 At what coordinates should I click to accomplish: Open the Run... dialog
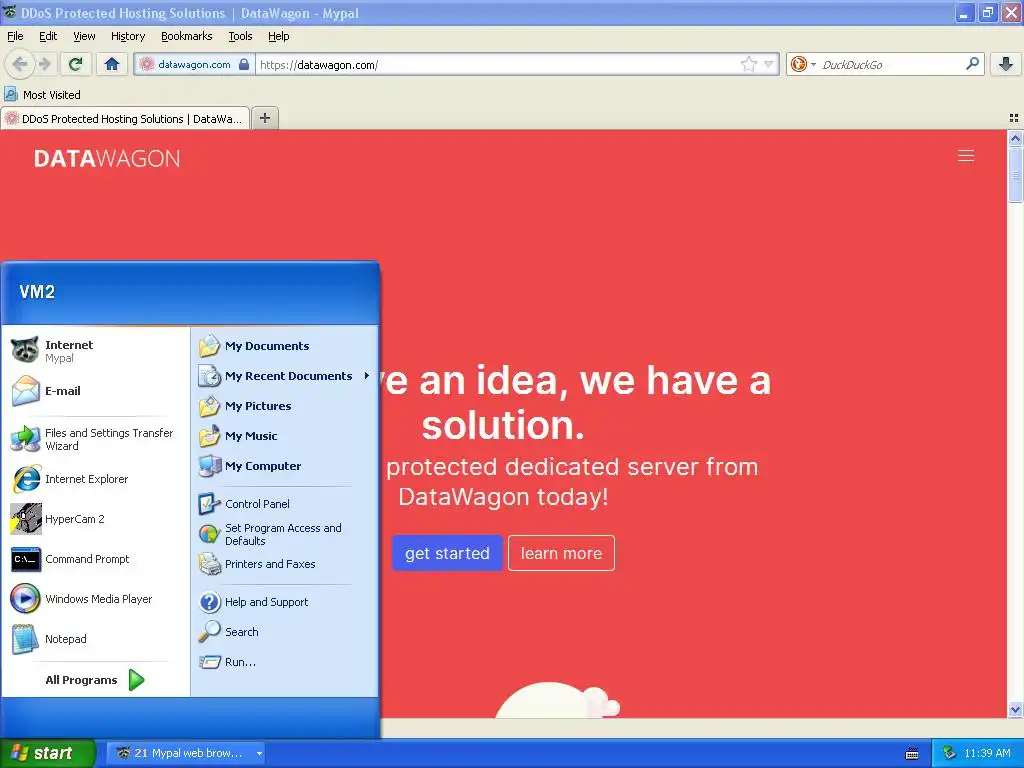[x=285, y=662]
